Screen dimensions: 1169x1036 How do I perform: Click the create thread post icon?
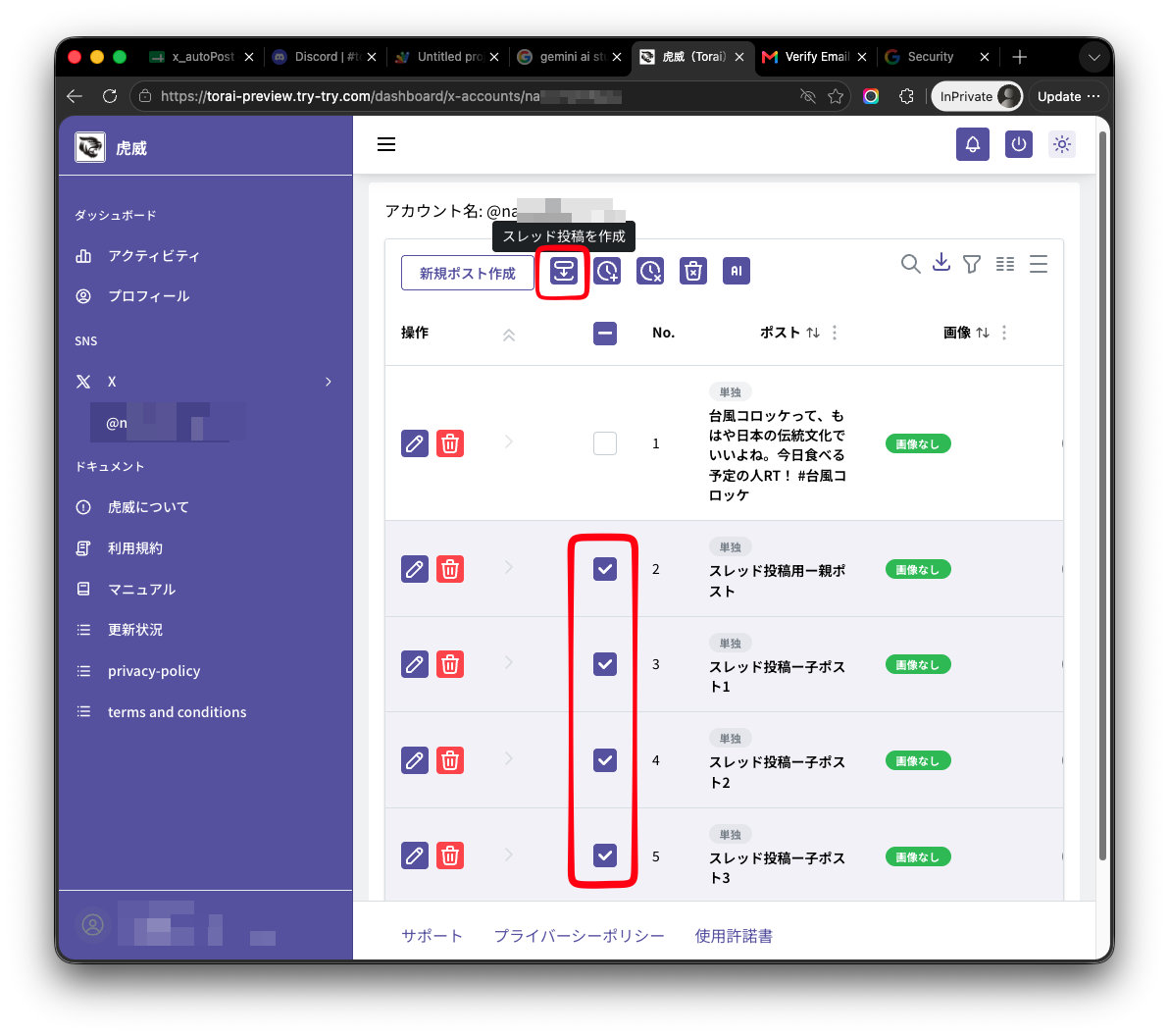[563, 271]
